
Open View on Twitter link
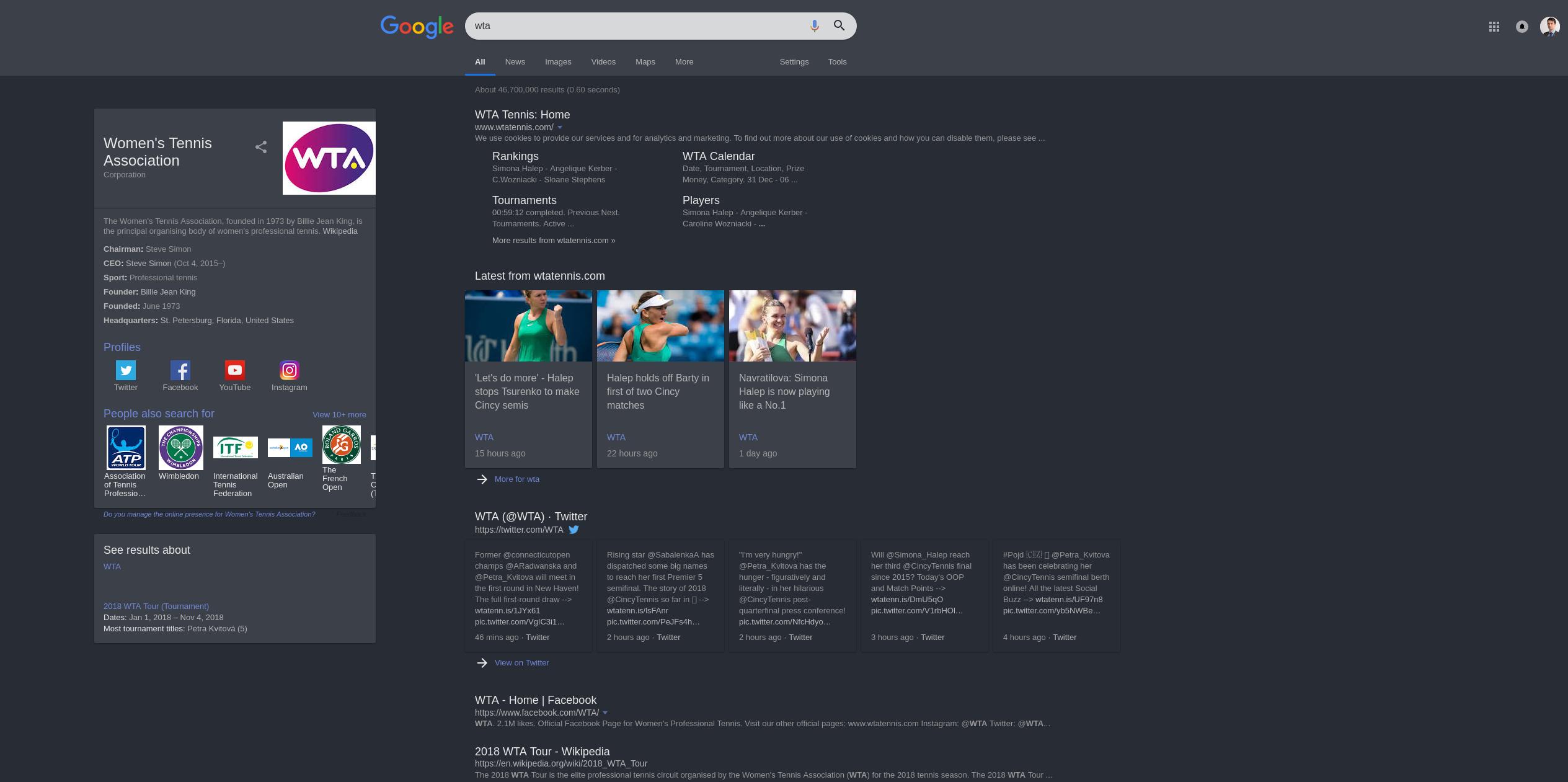(x=522, y=663)
